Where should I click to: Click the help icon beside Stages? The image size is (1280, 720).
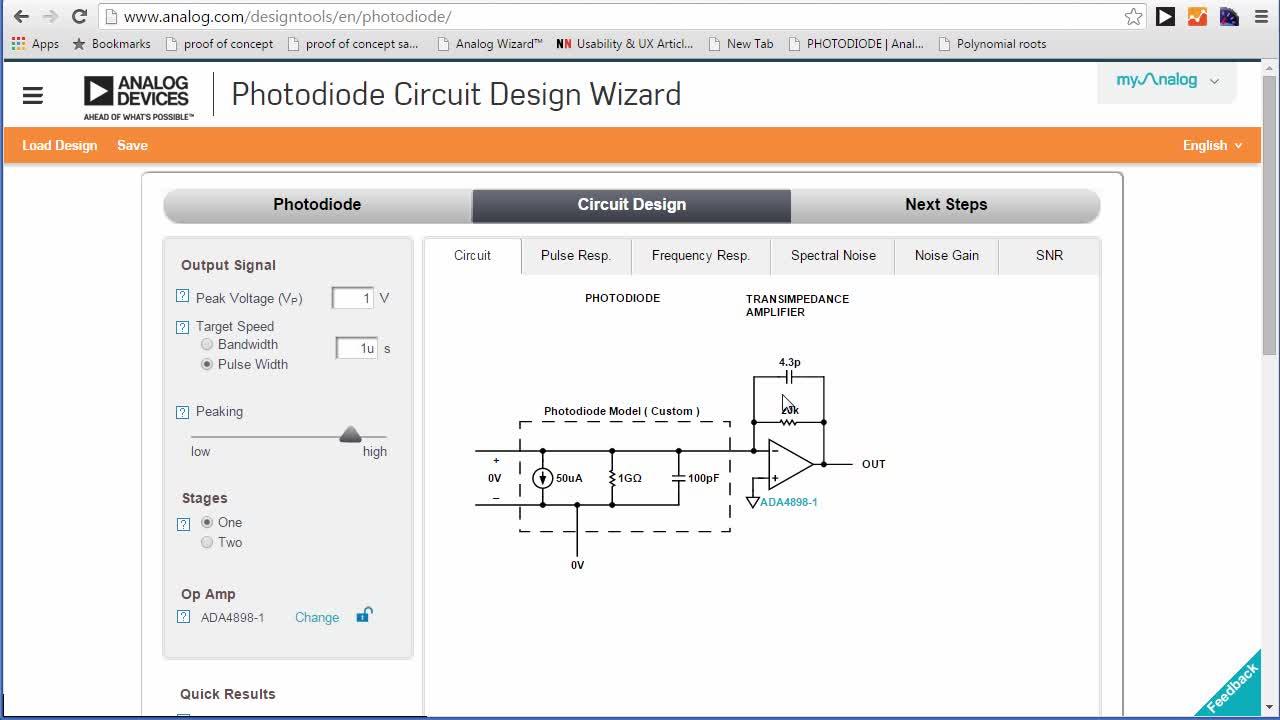point(182,523)
